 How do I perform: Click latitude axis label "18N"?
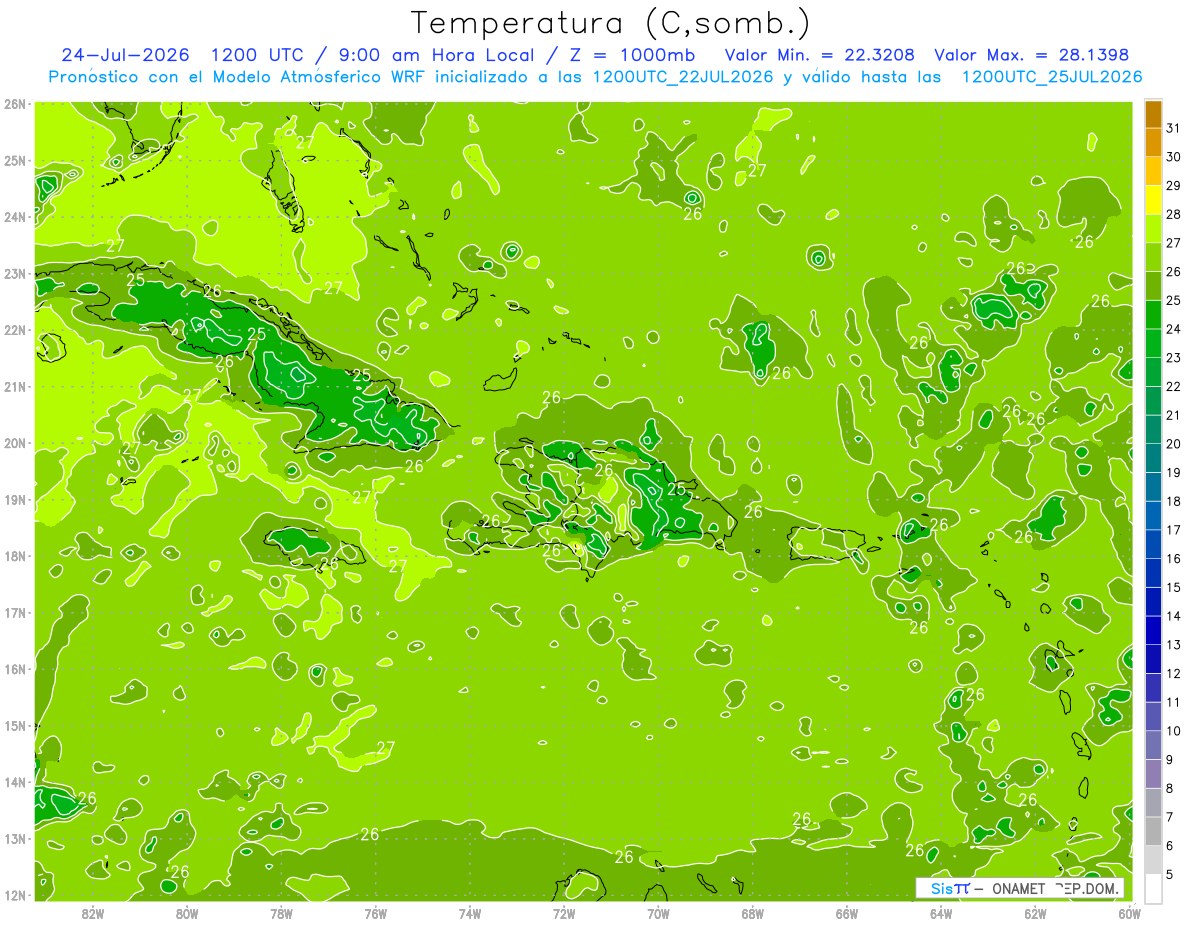click(16, 556)
